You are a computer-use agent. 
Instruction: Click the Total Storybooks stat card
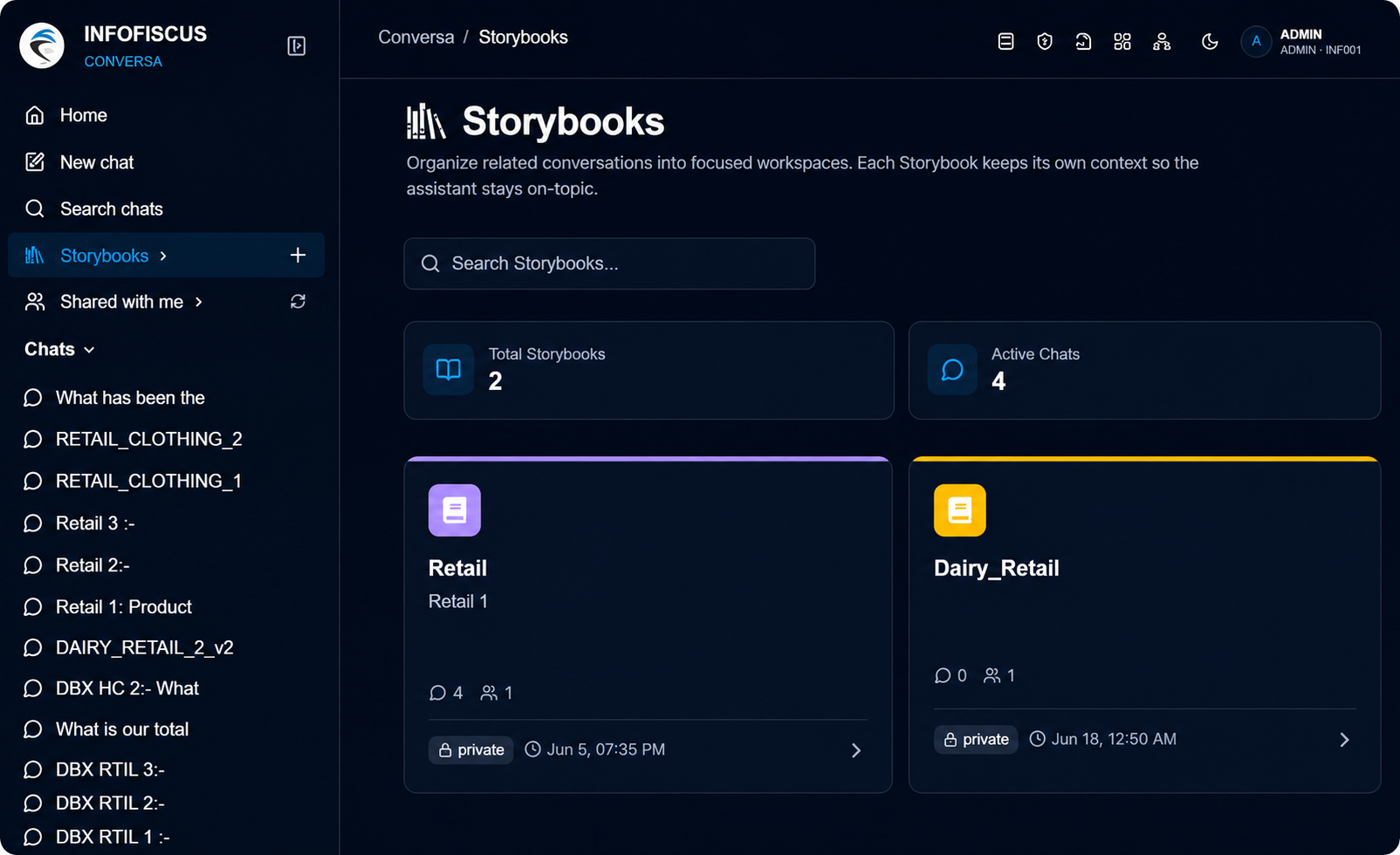tap(649, 370)
